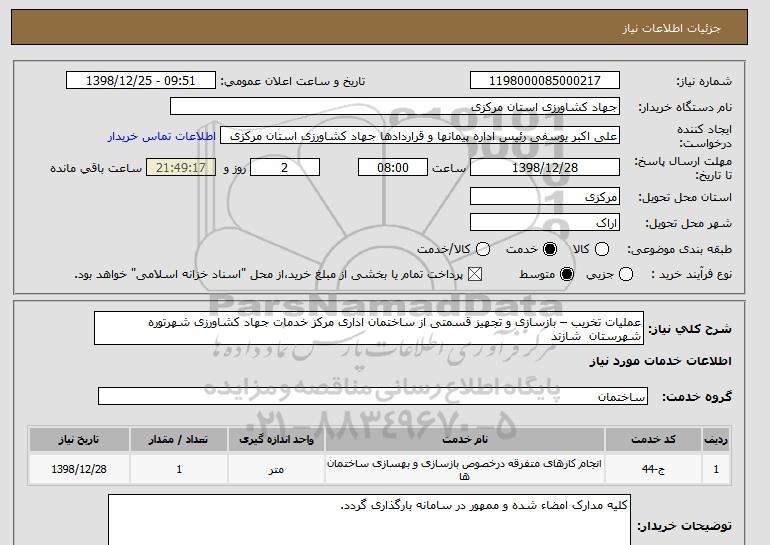770x545 pixels.
Task: Click the buyer notes text area
Action: (369, 520)
